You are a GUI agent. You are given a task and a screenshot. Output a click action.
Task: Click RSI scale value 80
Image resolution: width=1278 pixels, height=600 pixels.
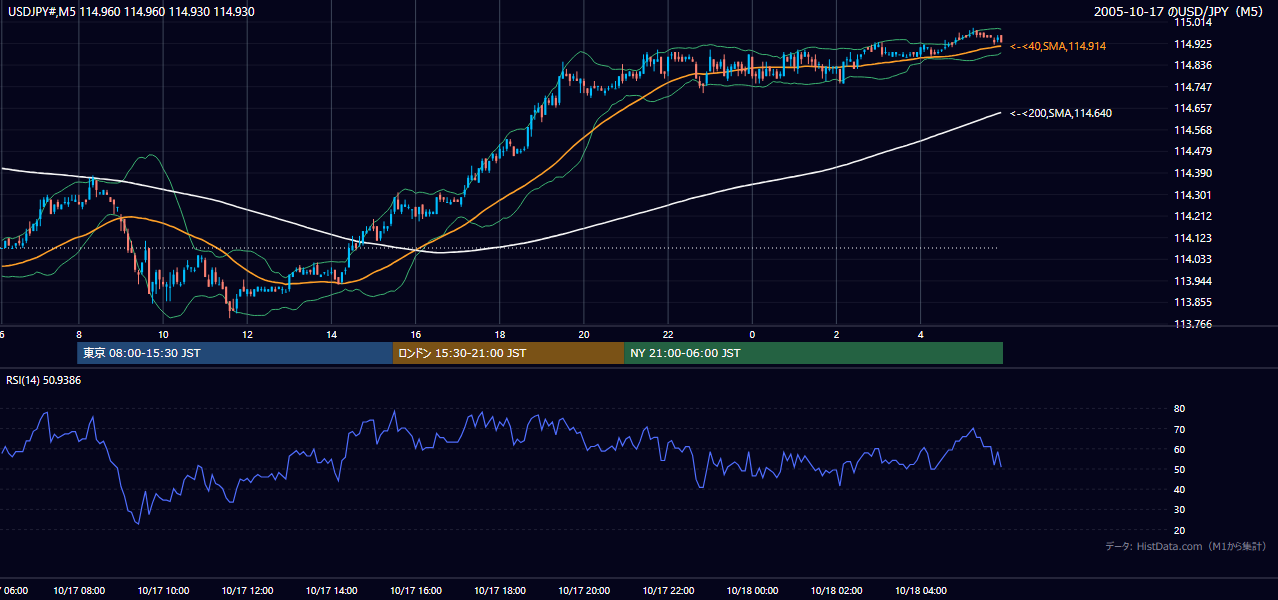tap(1179, 409)
